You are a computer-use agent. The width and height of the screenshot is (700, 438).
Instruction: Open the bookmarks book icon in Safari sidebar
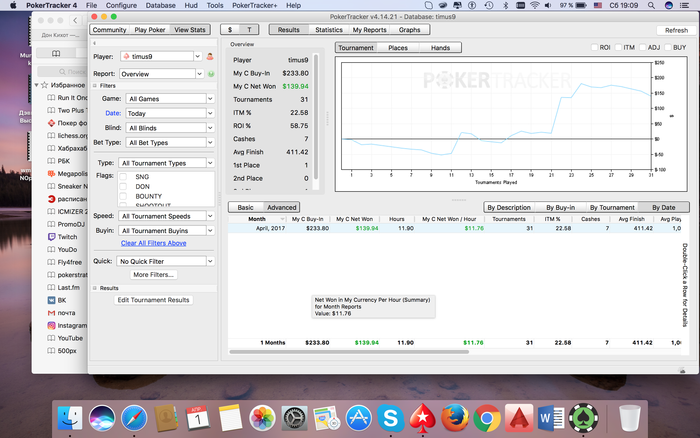56,53
